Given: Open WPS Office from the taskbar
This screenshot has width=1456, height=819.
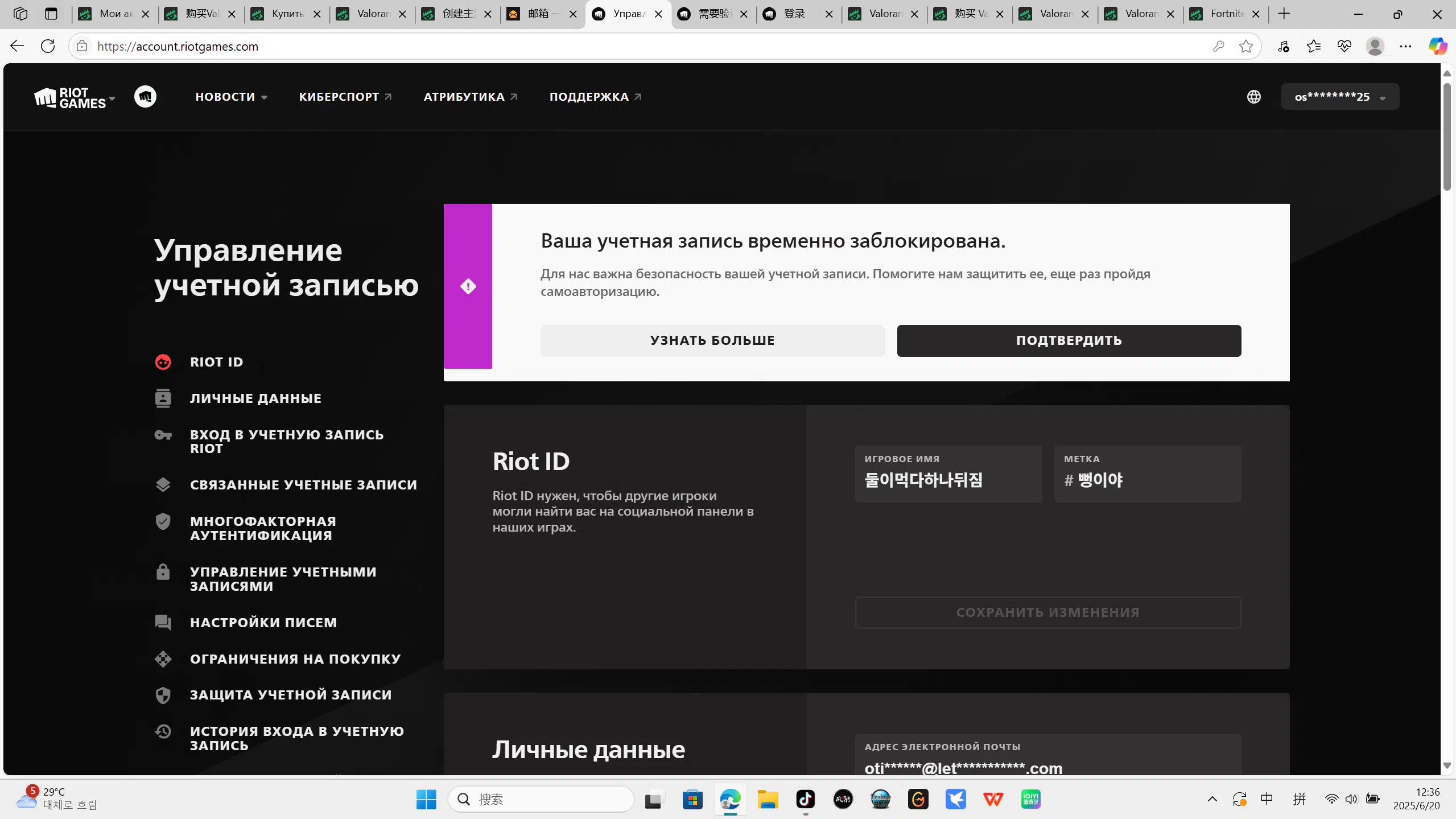Looking at the screenshot, I should tap(993, 800).
